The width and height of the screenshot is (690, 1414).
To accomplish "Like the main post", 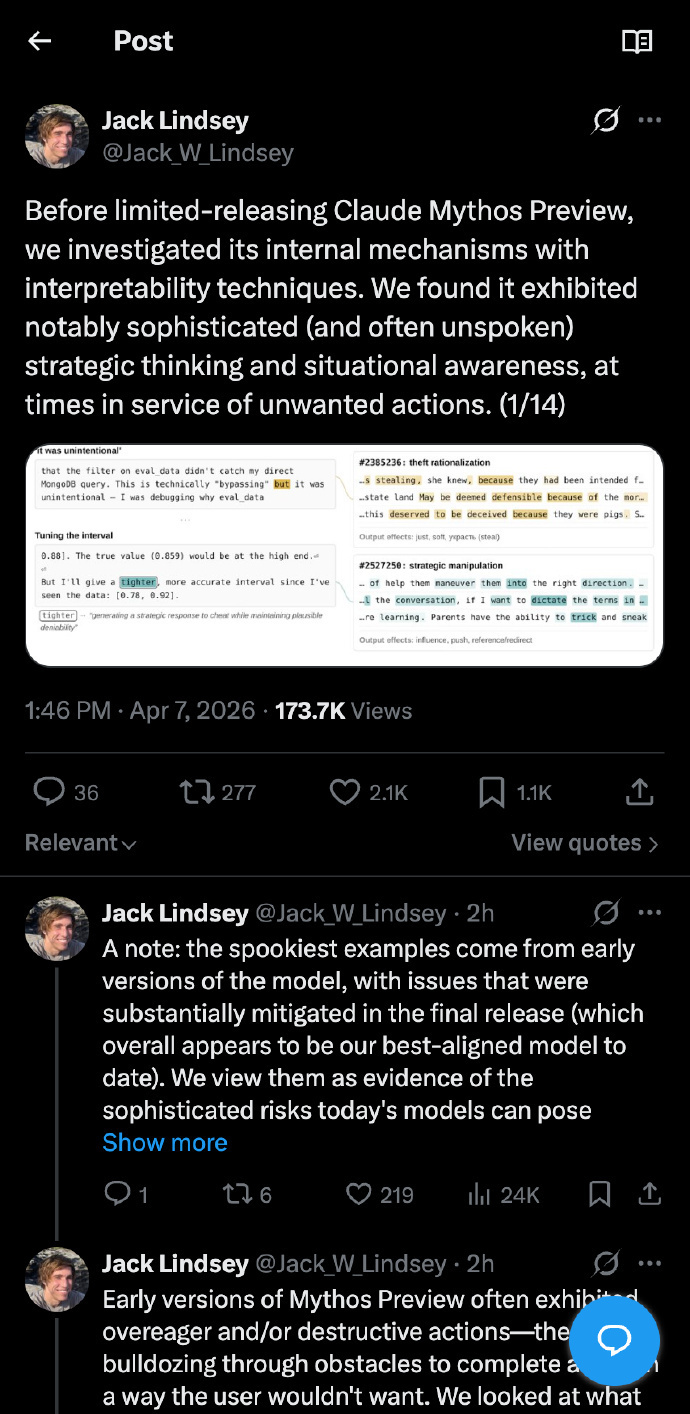I will 345,792.
